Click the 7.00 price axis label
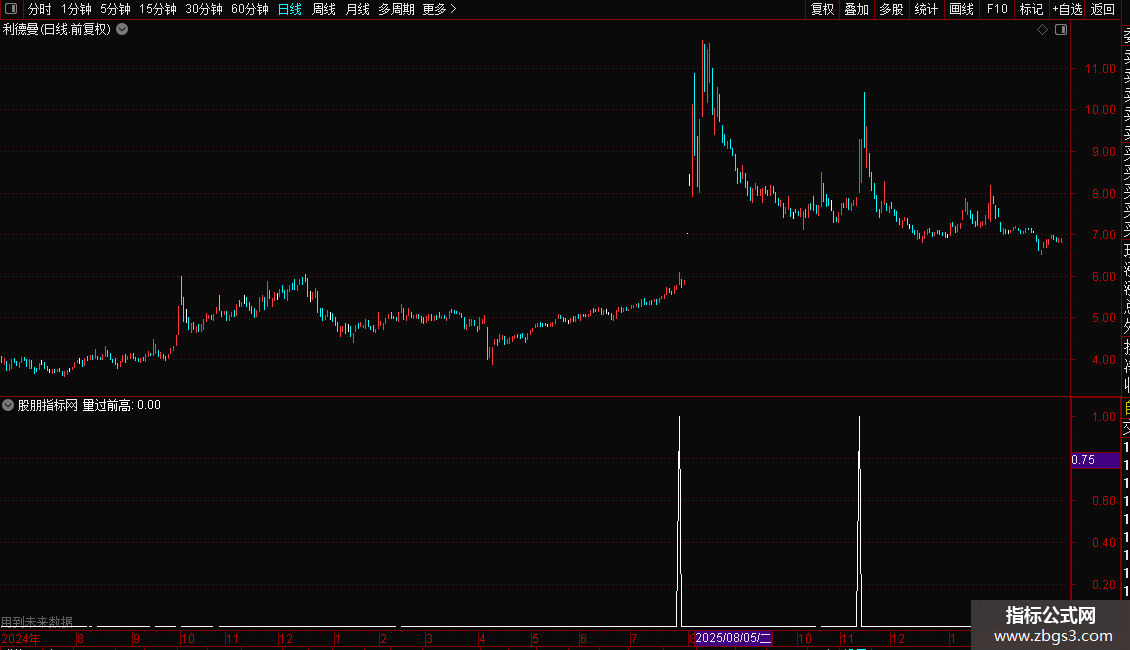1130x650 pixels. tap(1103, 235)
